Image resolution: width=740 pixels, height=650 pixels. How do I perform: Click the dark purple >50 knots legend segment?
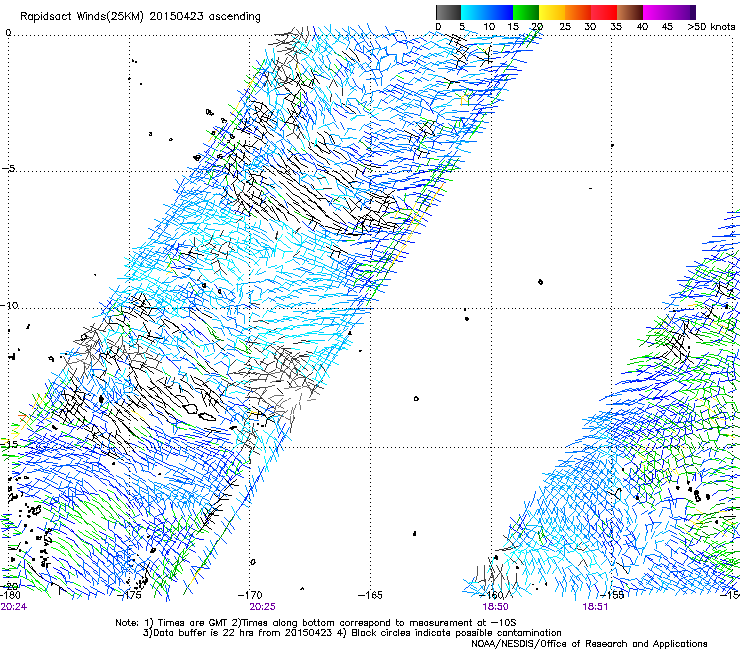pyautogui.click(x=692, y=12)
